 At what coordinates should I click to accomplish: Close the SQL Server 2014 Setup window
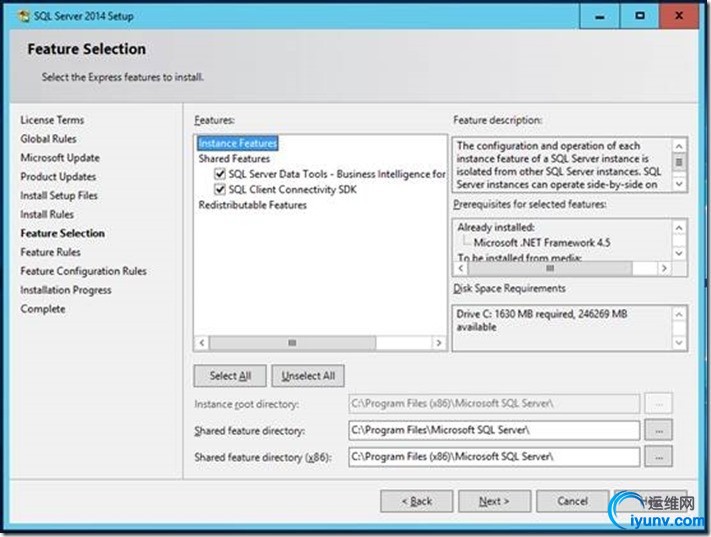679,16
